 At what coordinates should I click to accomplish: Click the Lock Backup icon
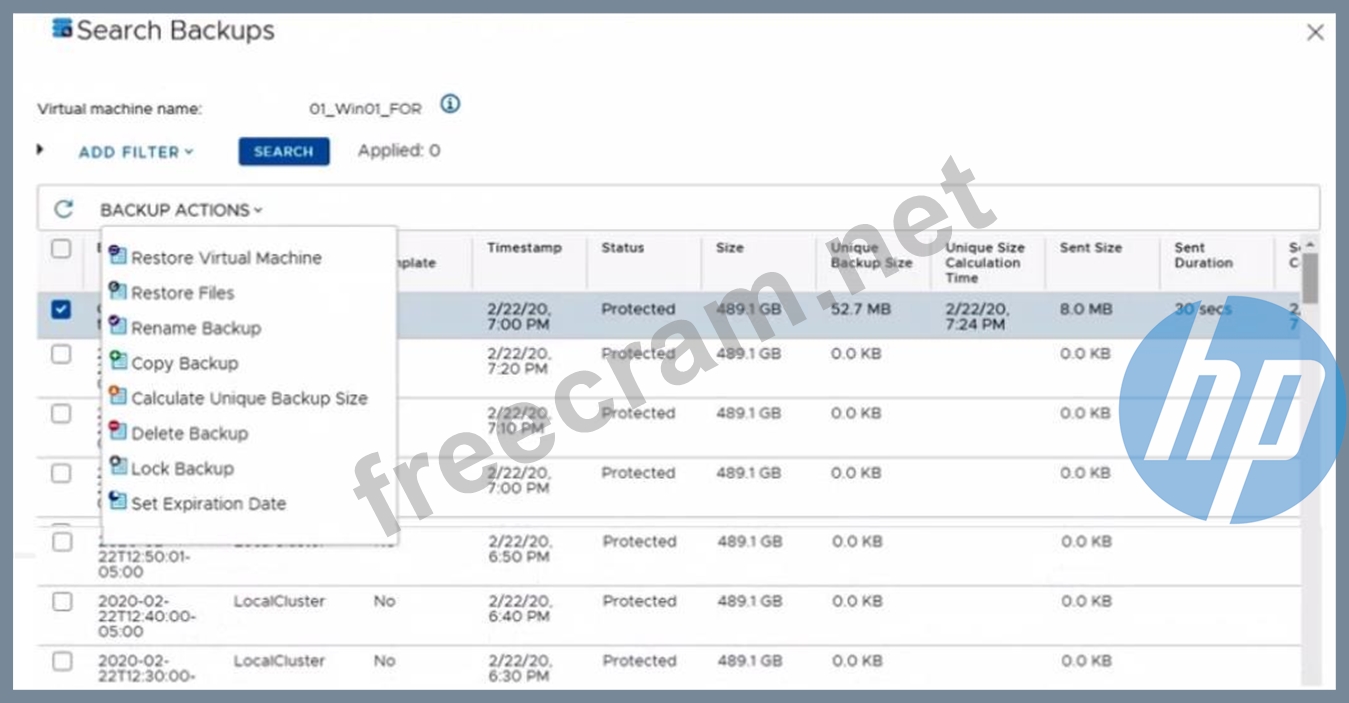point(118,466)
